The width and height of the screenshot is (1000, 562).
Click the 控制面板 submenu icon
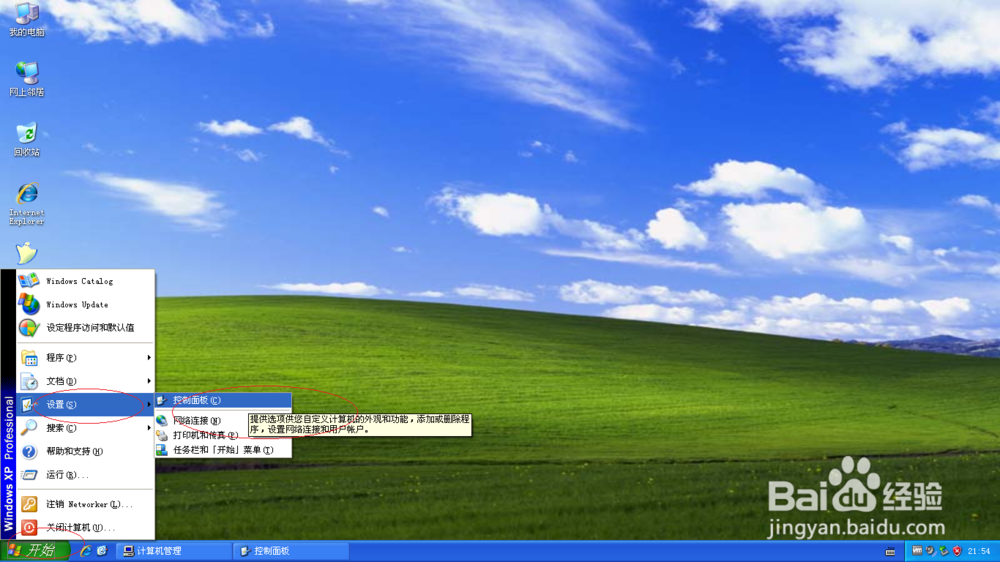click(x=162, y=400)
